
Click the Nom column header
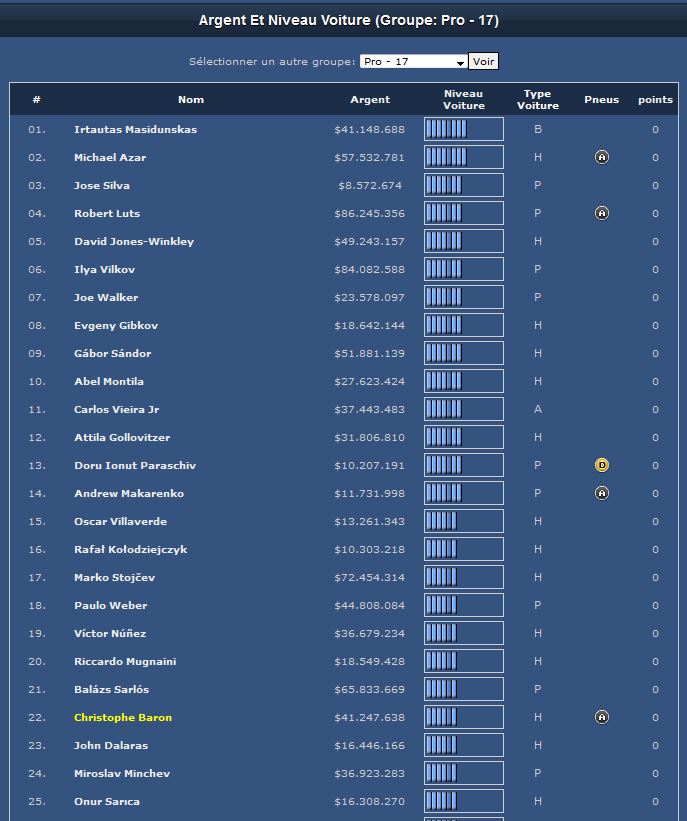tap(191, 99)
